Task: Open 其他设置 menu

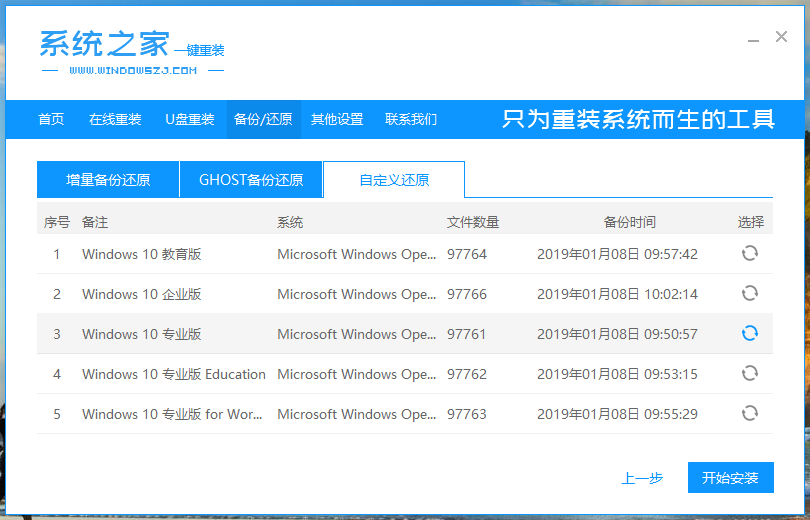Action: pyautogui.click(x=337, y=119)
